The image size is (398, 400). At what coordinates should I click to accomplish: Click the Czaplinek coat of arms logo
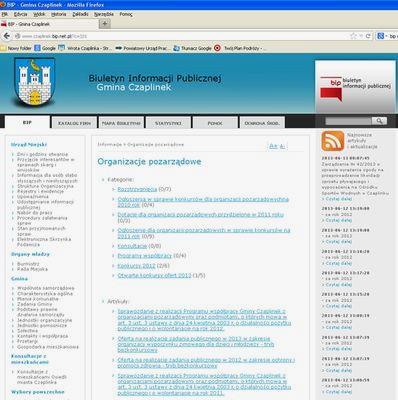(34, 82)
